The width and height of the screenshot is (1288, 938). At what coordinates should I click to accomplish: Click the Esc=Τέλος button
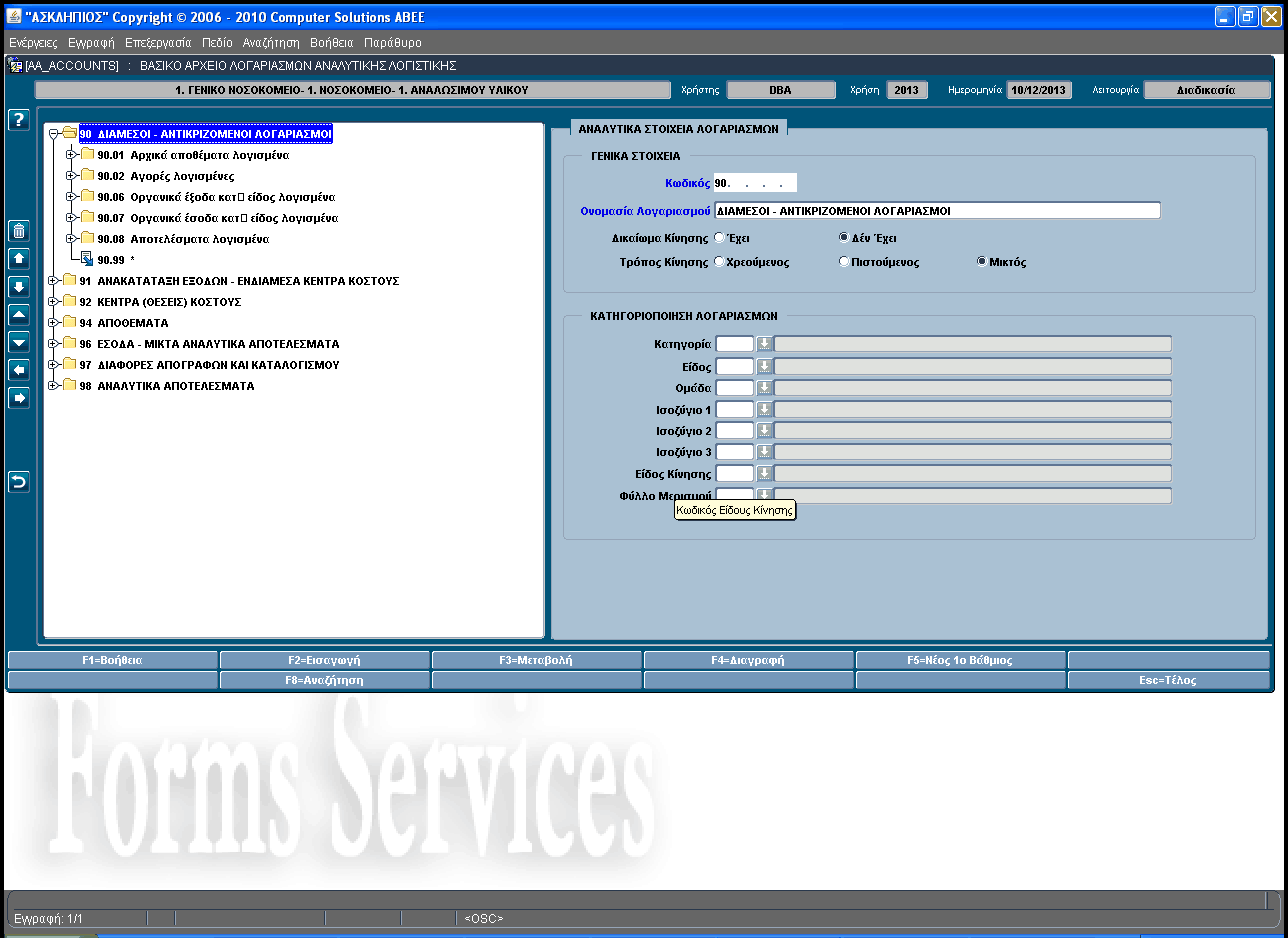(x=1169, y=680)
